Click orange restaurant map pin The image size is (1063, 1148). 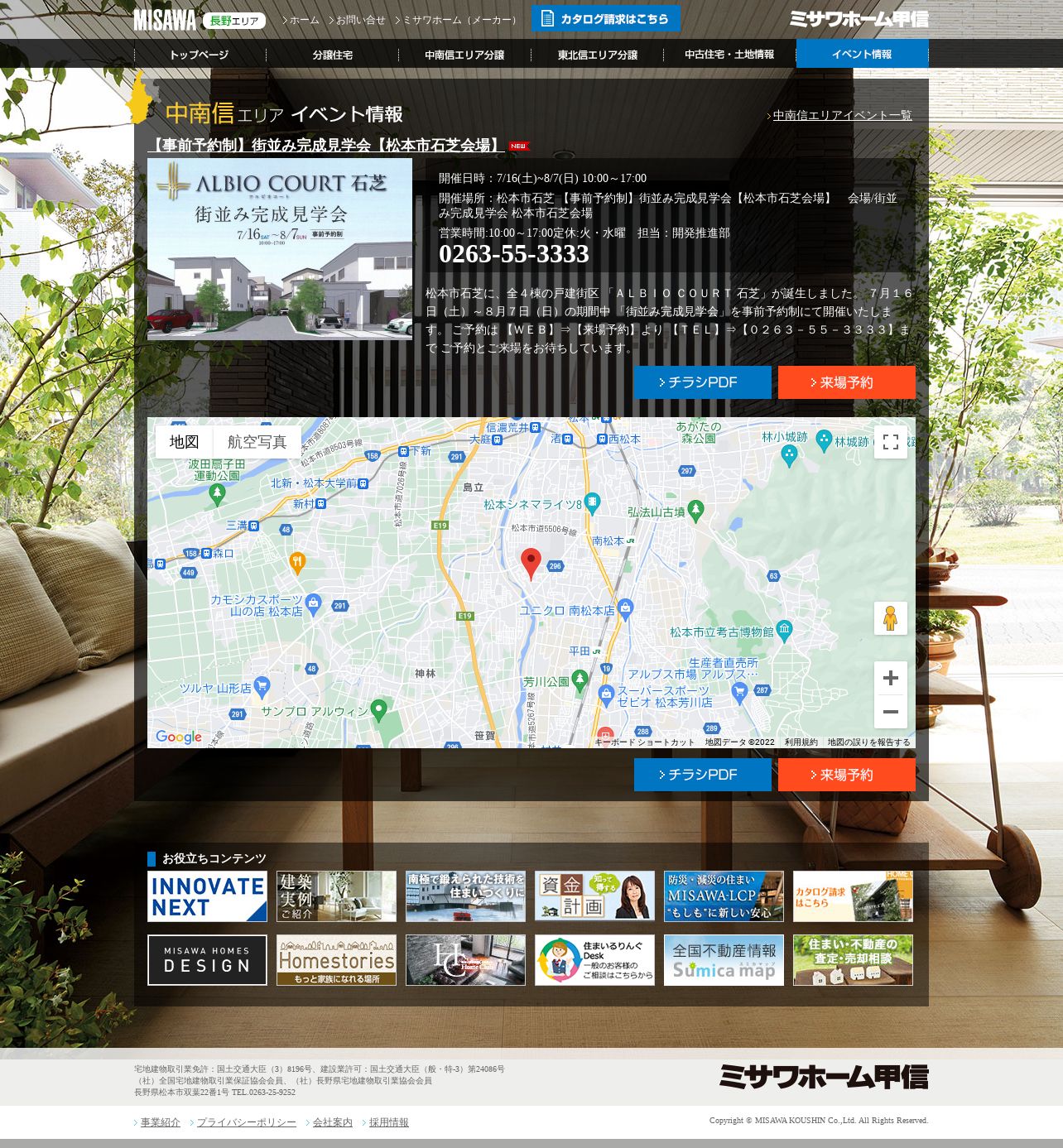[x=297, y=564]
